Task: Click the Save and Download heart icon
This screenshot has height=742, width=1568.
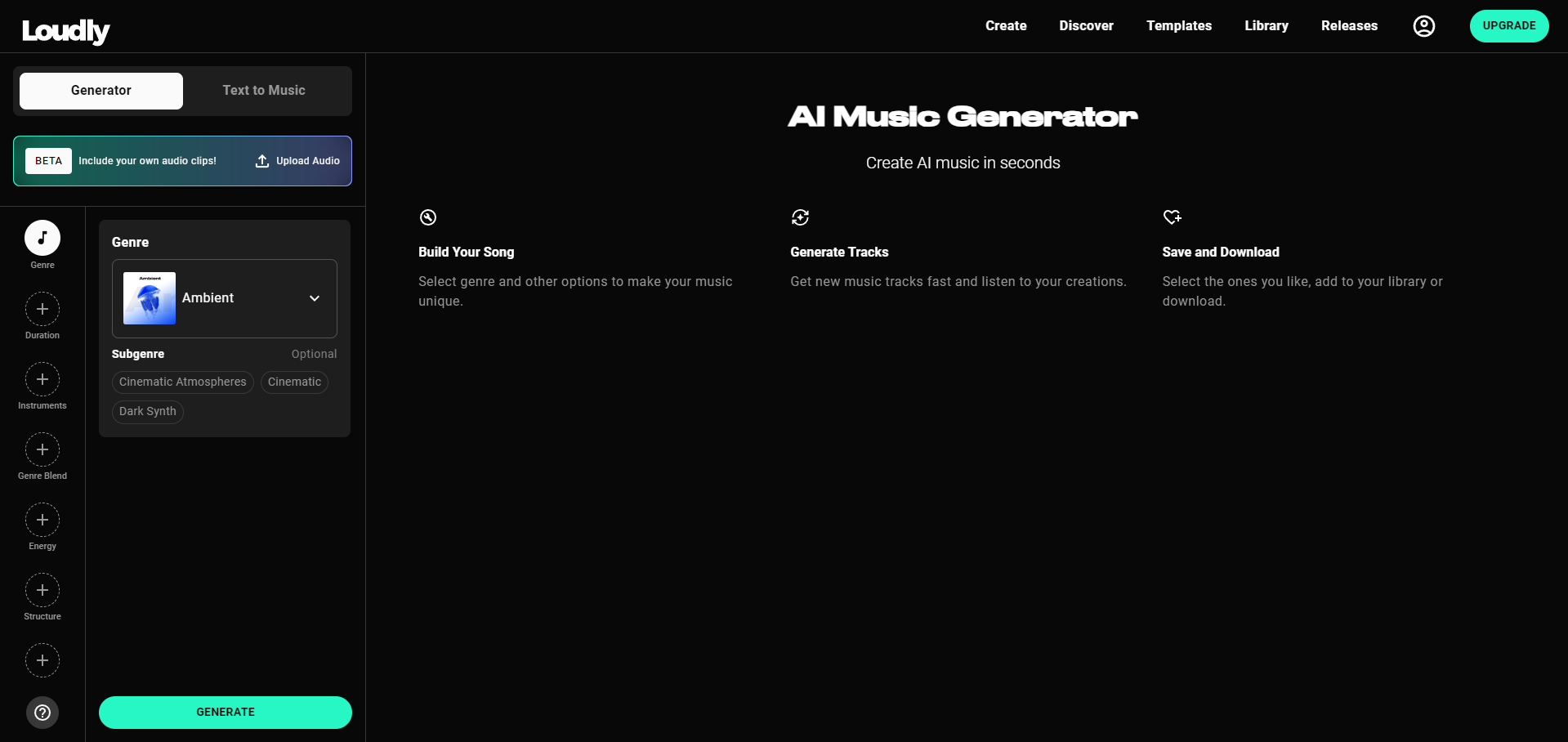Action: coord(1172,217)
